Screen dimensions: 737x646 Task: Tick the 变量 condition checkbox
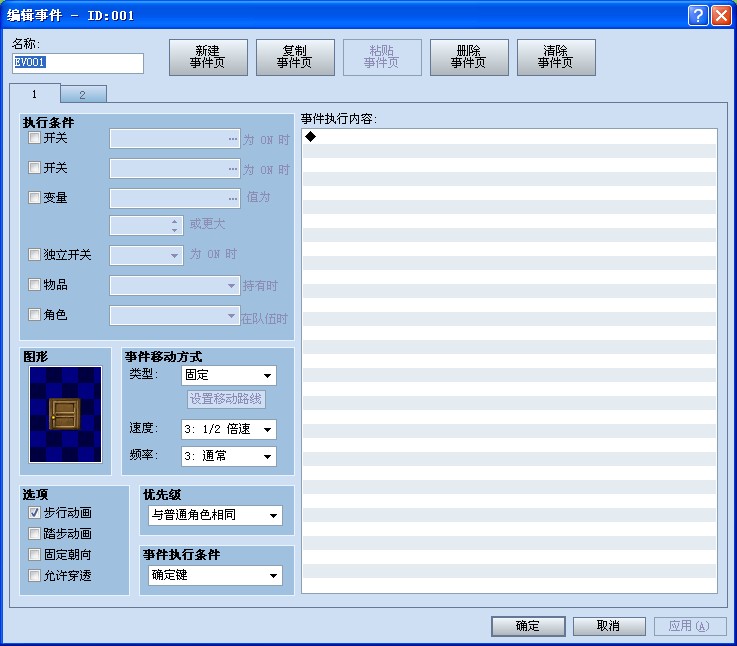pyautogui.click(x=34, y=197)
